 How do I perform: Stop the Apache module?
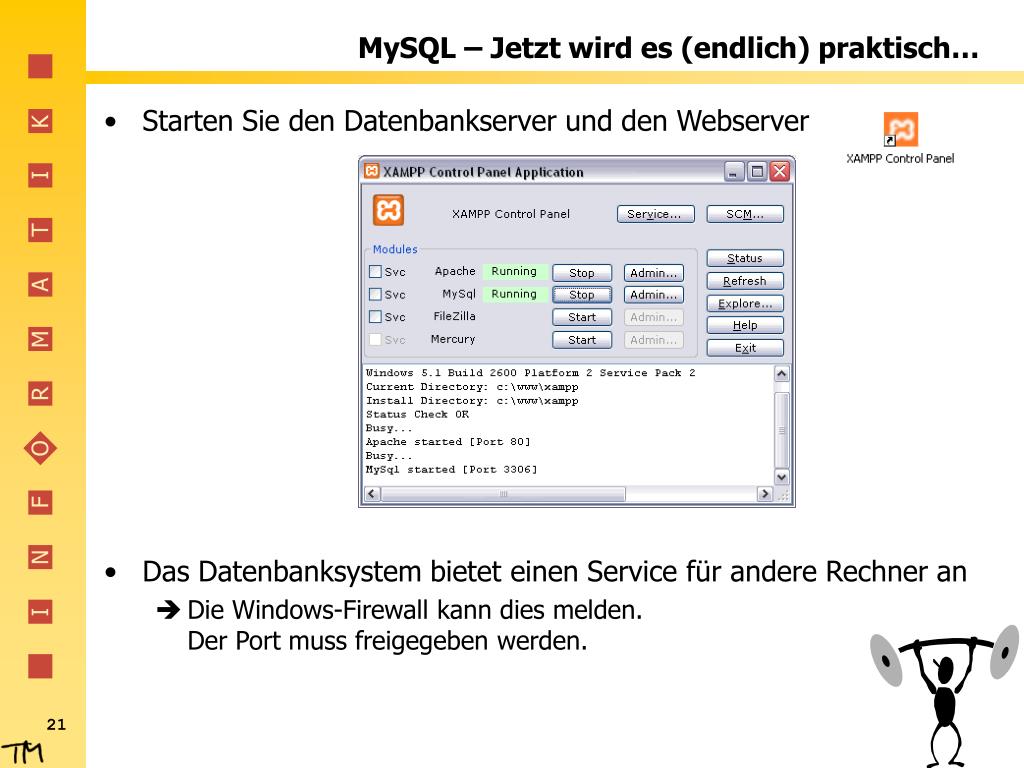582,272
